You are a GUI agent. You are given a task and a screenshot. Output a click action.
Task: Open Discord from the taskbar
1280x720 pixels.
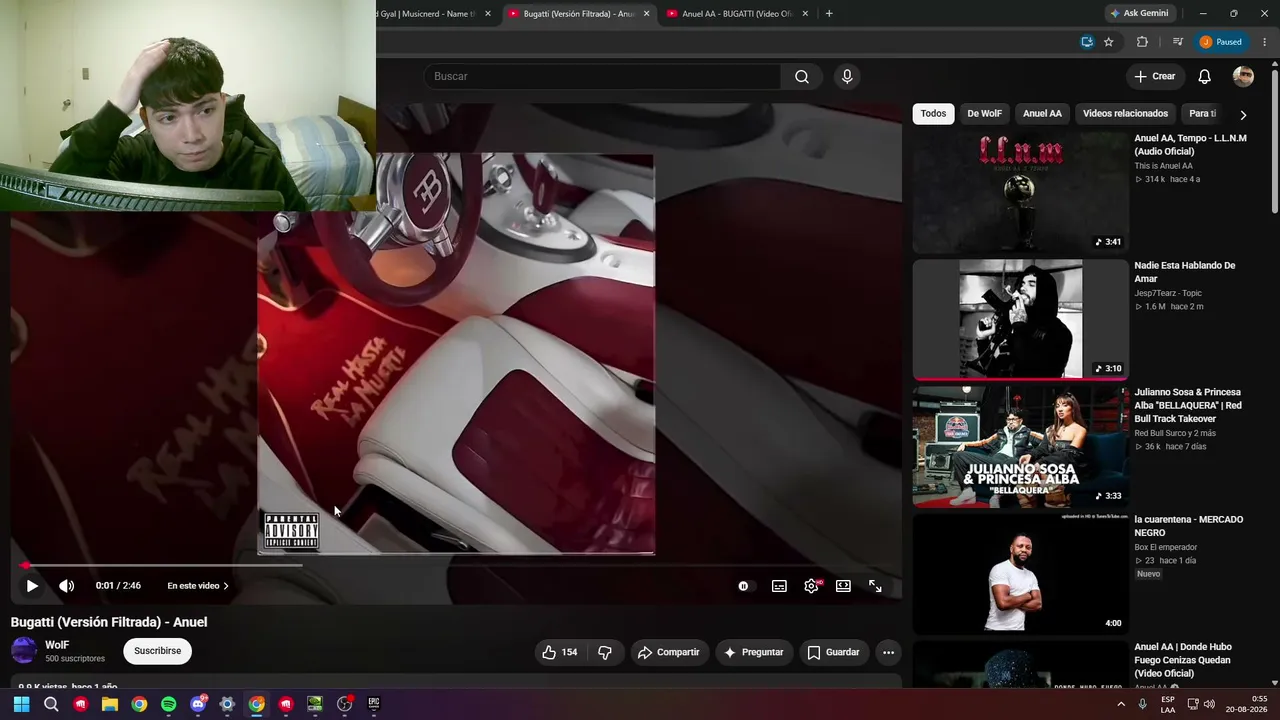(x=198, y=704)
